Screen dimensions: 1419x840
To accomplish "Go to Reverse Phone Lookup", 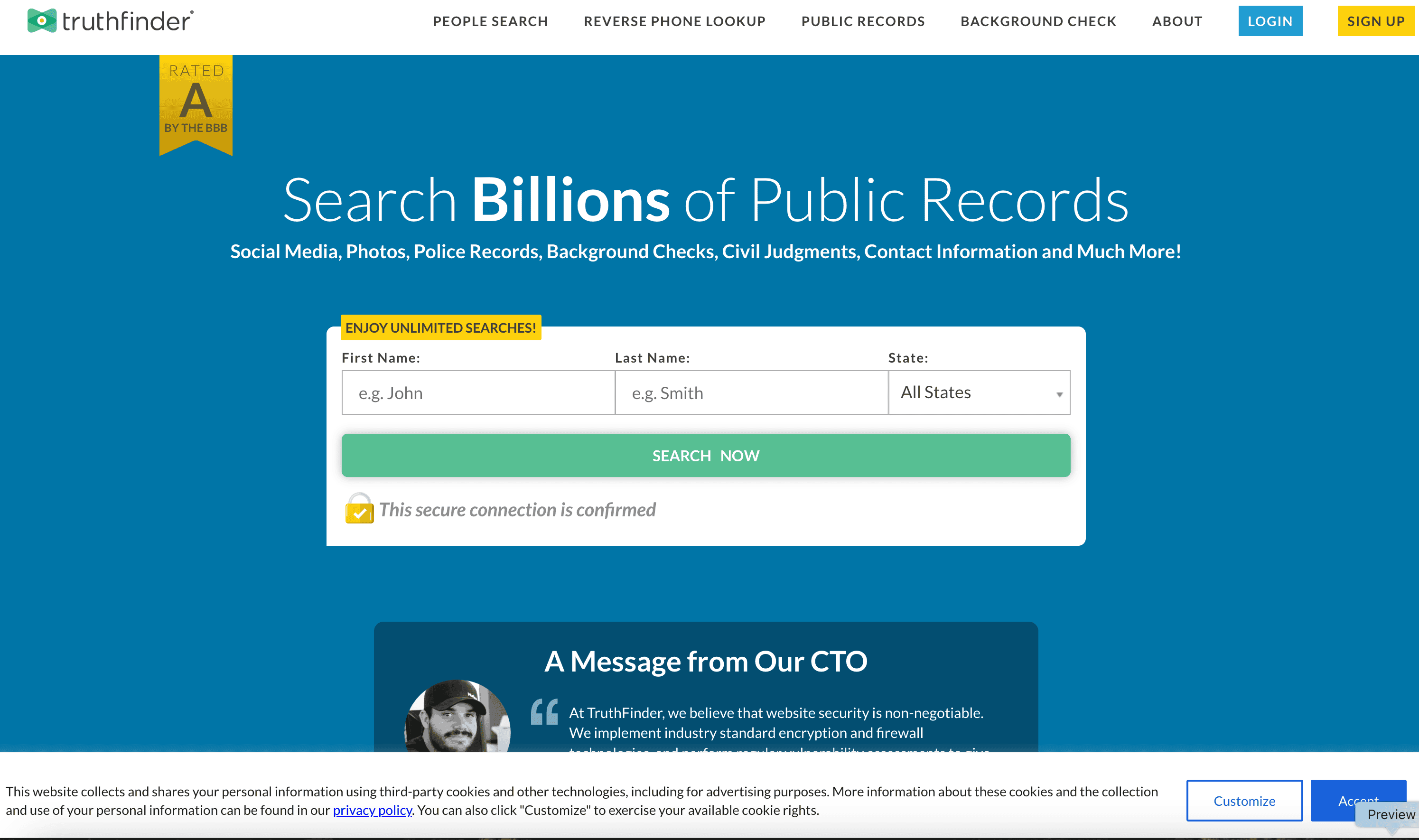I will [674, 21].
